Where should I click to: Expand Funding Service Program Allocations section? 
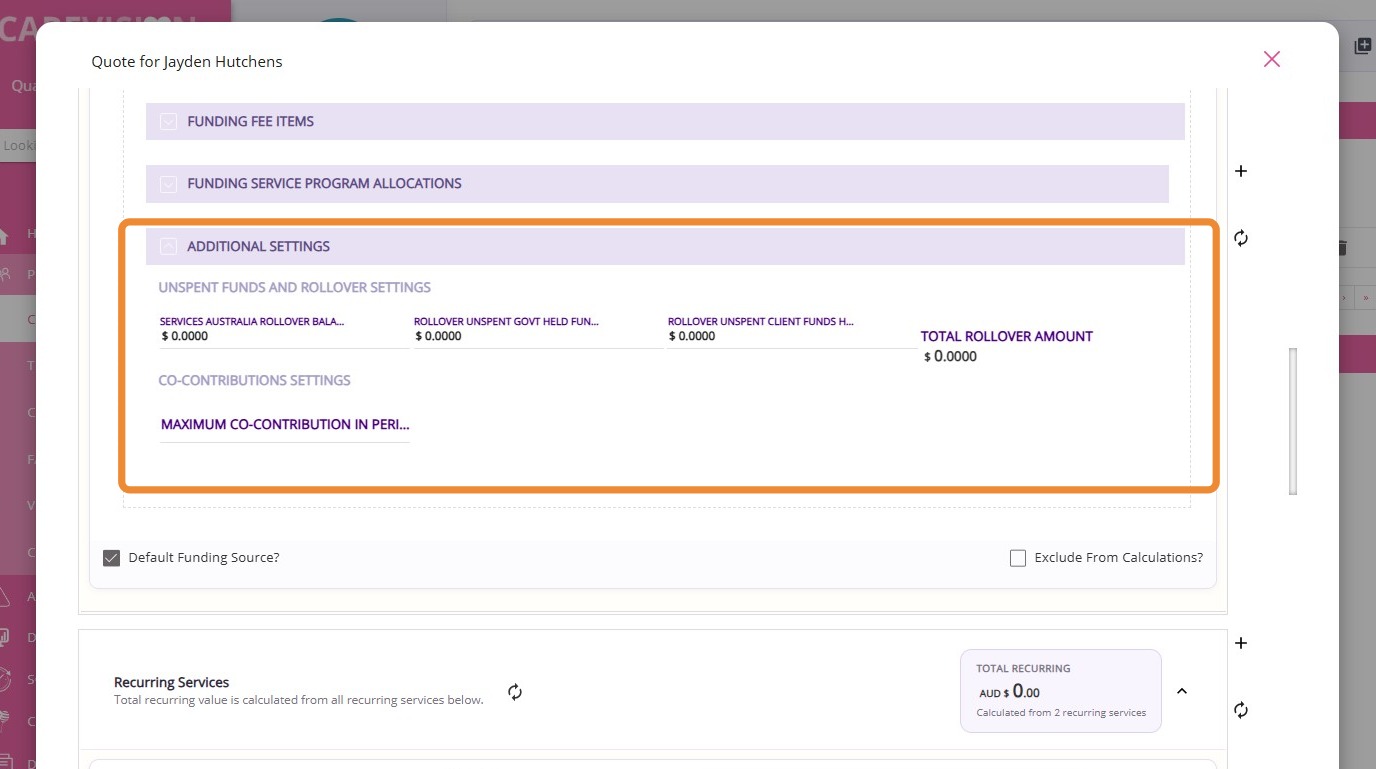(168, 184)
